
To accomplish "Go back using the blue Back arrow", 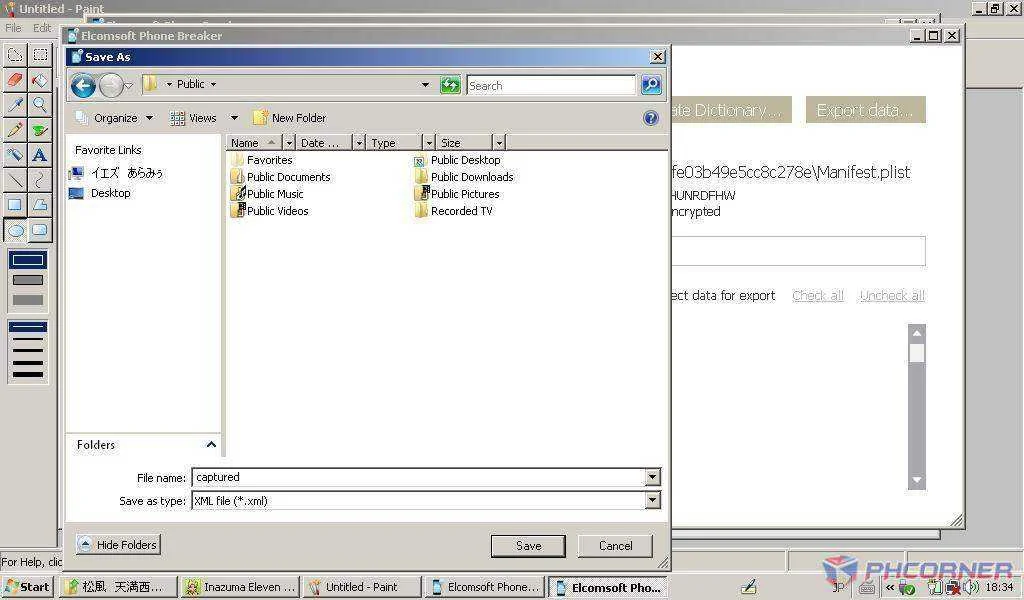I will 83,86.
